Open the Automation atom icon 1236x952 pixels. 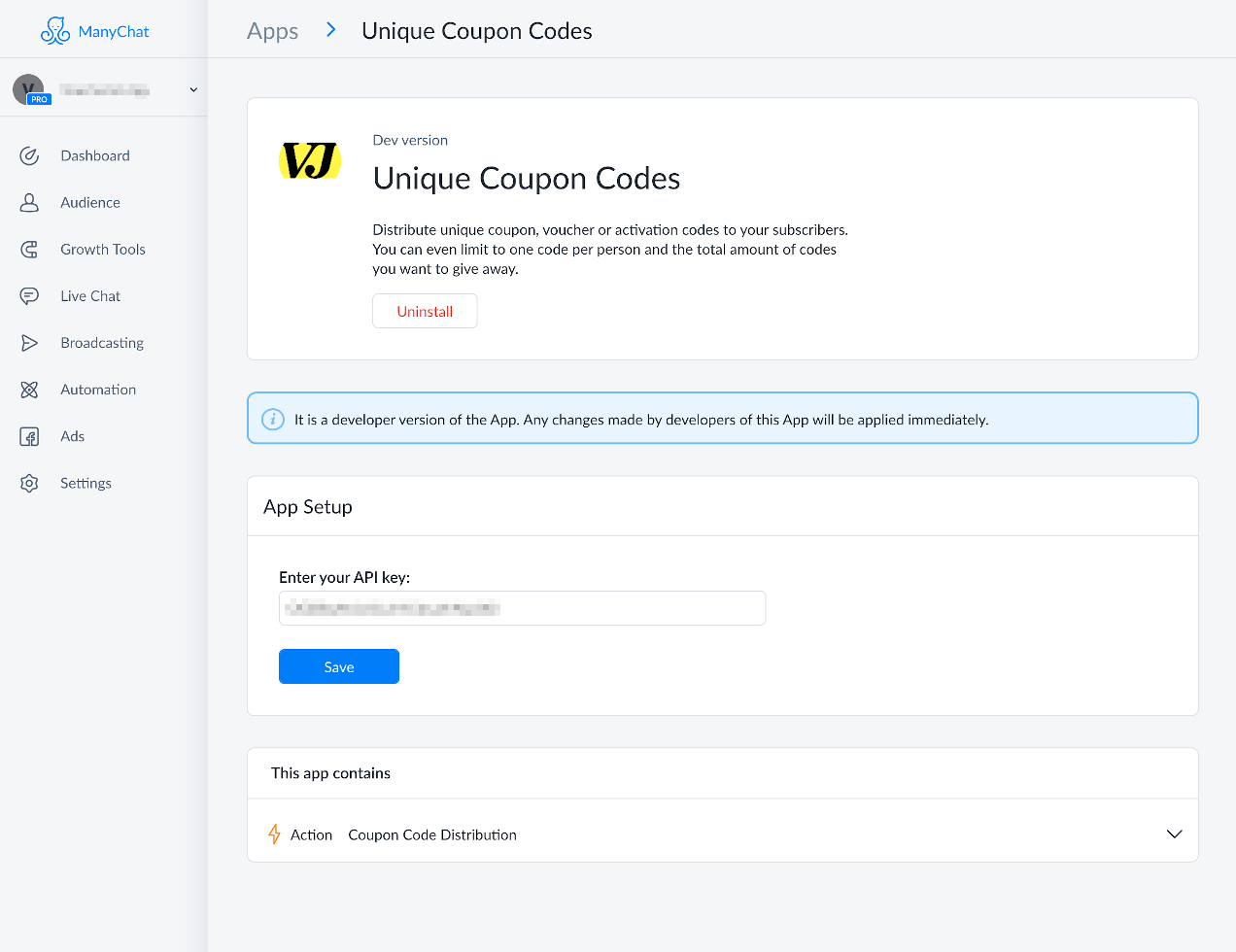point(29,389)
